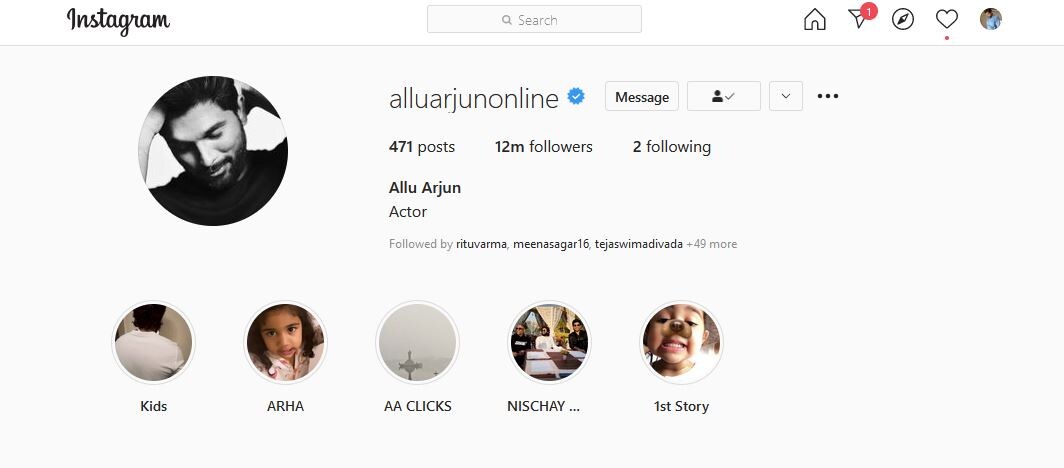Click the verified badge next to alluarjunonline
The width and height of the screenshot is (1064, 468).
pos(576,96)
